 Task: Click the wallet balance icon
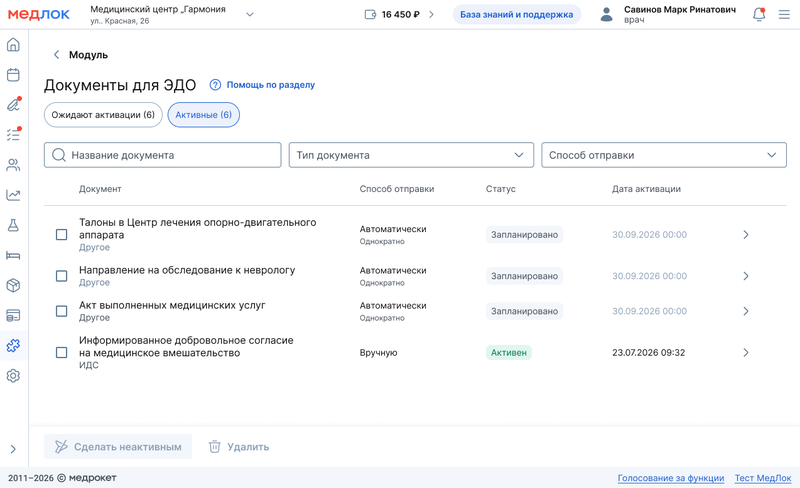(x=370, y=14)
